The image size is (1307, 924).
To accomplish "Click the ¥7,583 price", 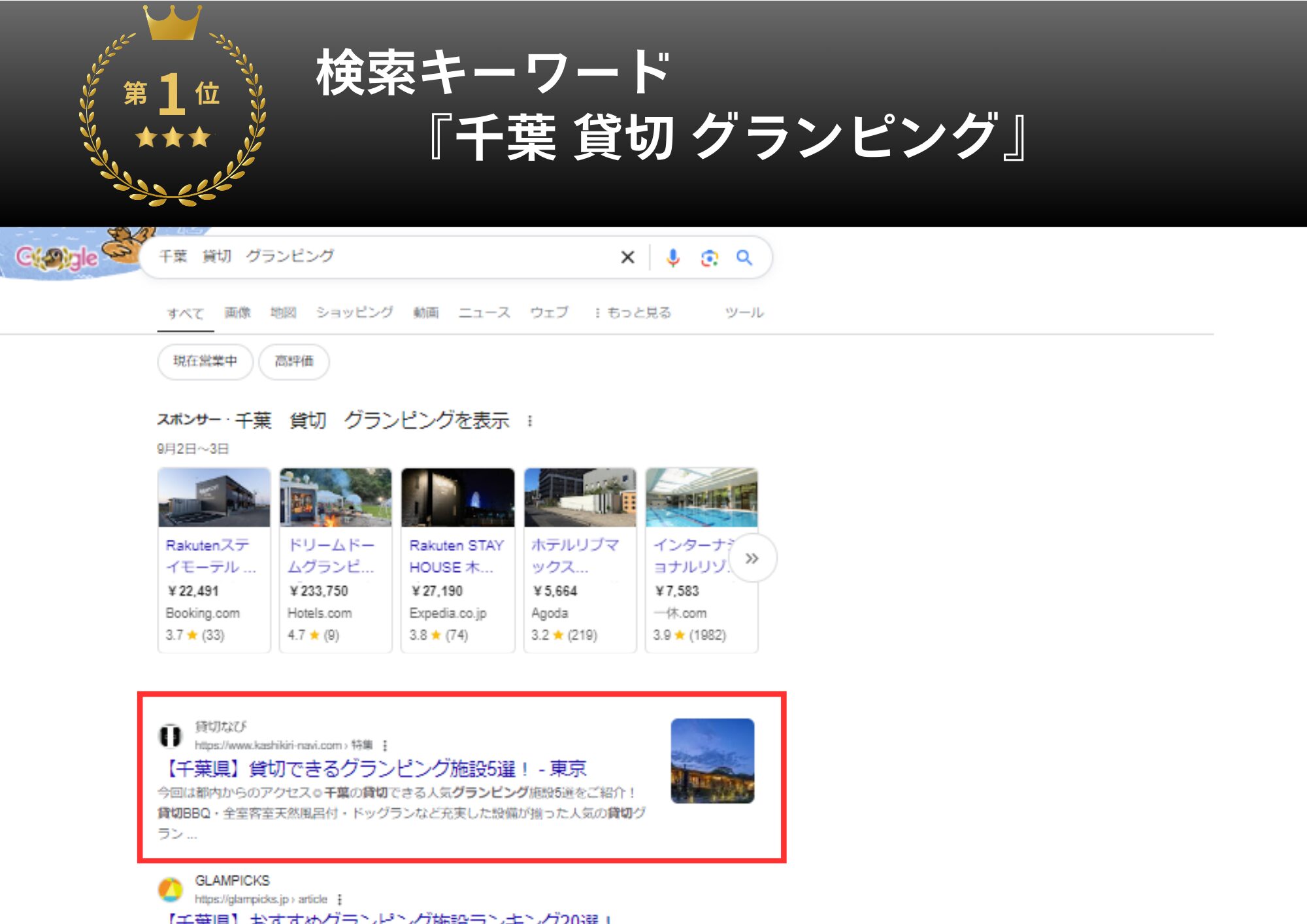I will [676, 591].
